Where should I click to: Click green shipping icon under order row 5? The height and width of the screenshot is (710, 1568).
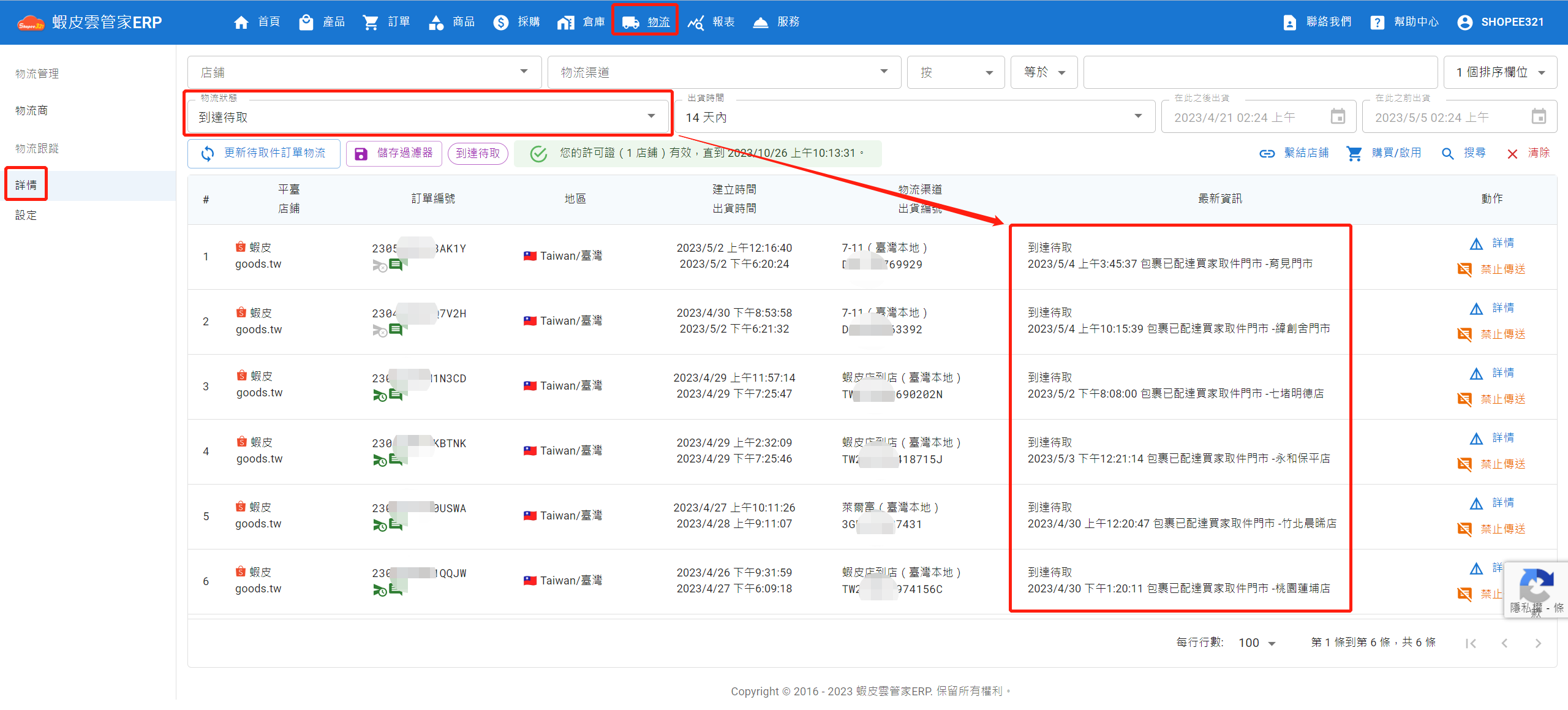(380, 525)
